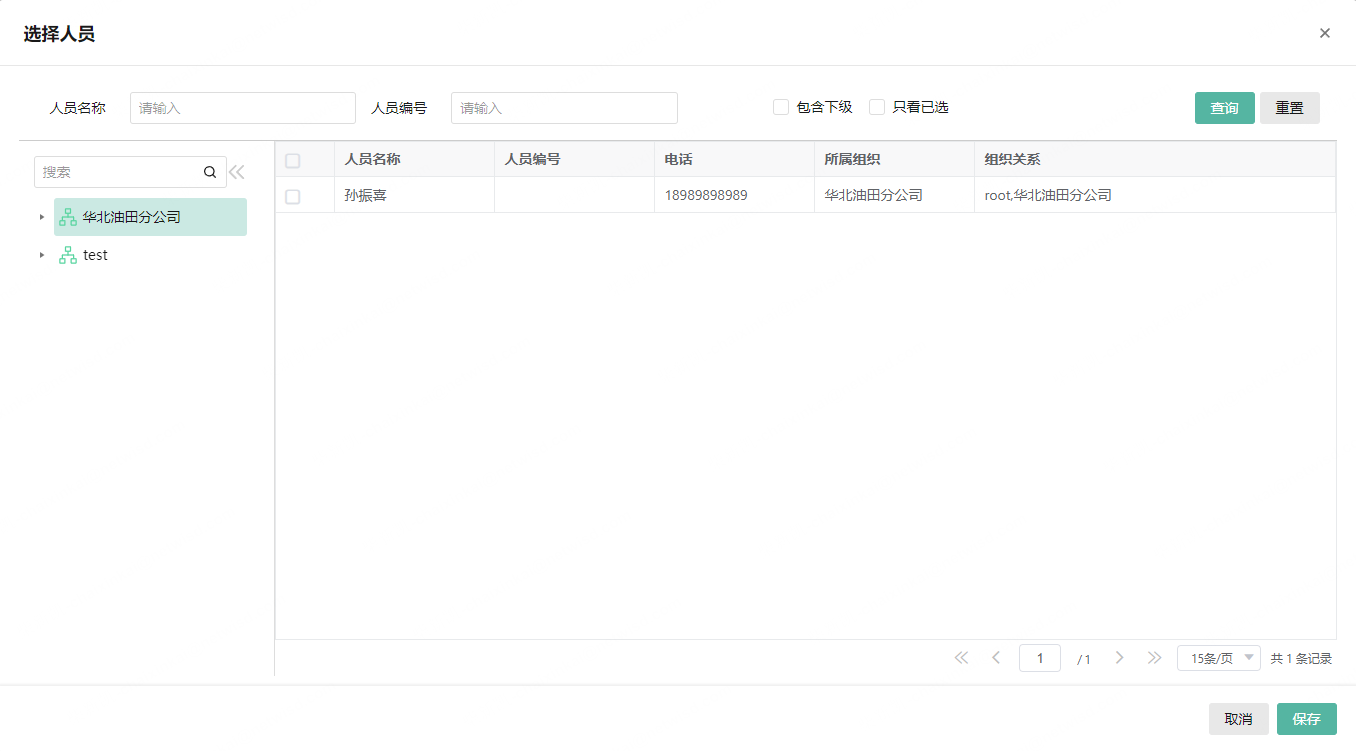Open the 15条/页 page size dropdown
This screenshot has height=751, width=1356.
tap(1218, 657)
